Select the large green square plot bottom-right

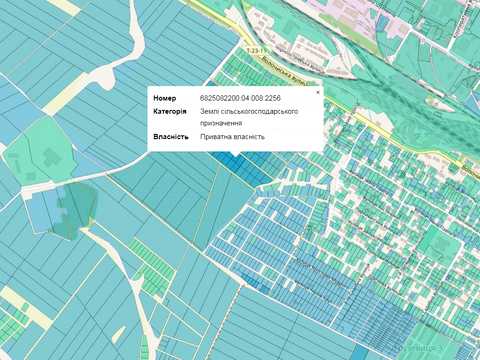point(439,241)
